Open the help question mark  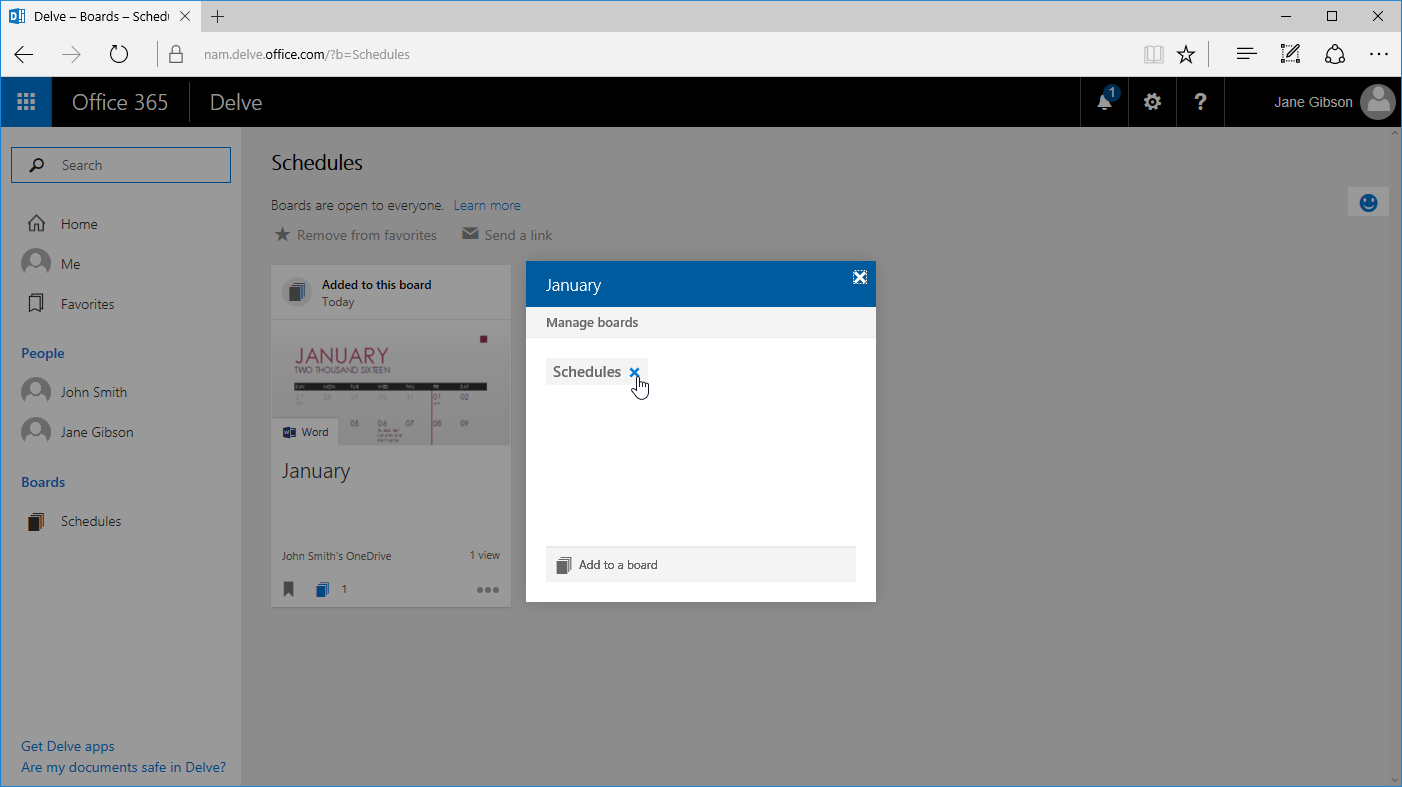click(1201, 102)
